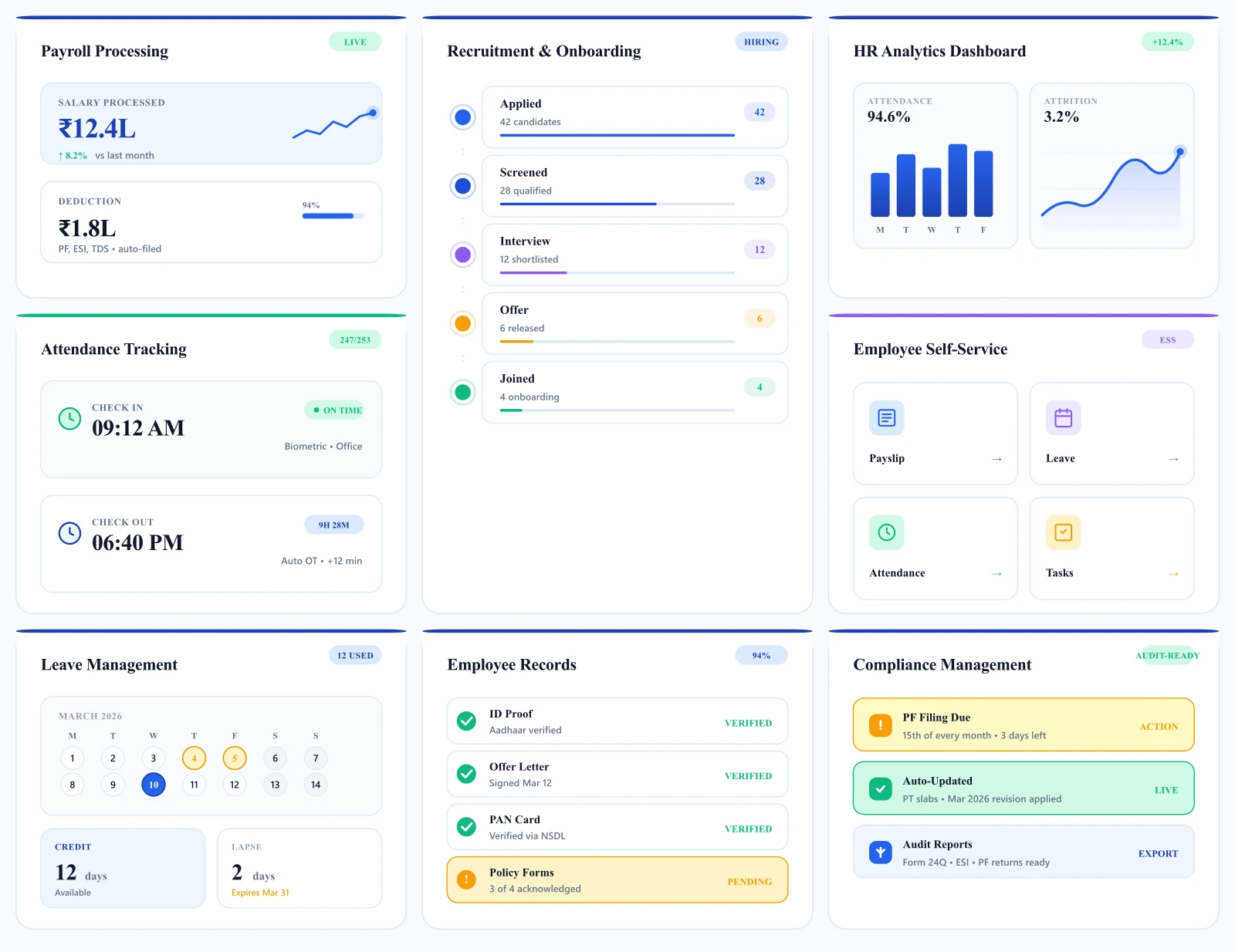Click the Lapse 2 days card
The width and height of the screenshot is (1235, 952).
tap(299, 868)
